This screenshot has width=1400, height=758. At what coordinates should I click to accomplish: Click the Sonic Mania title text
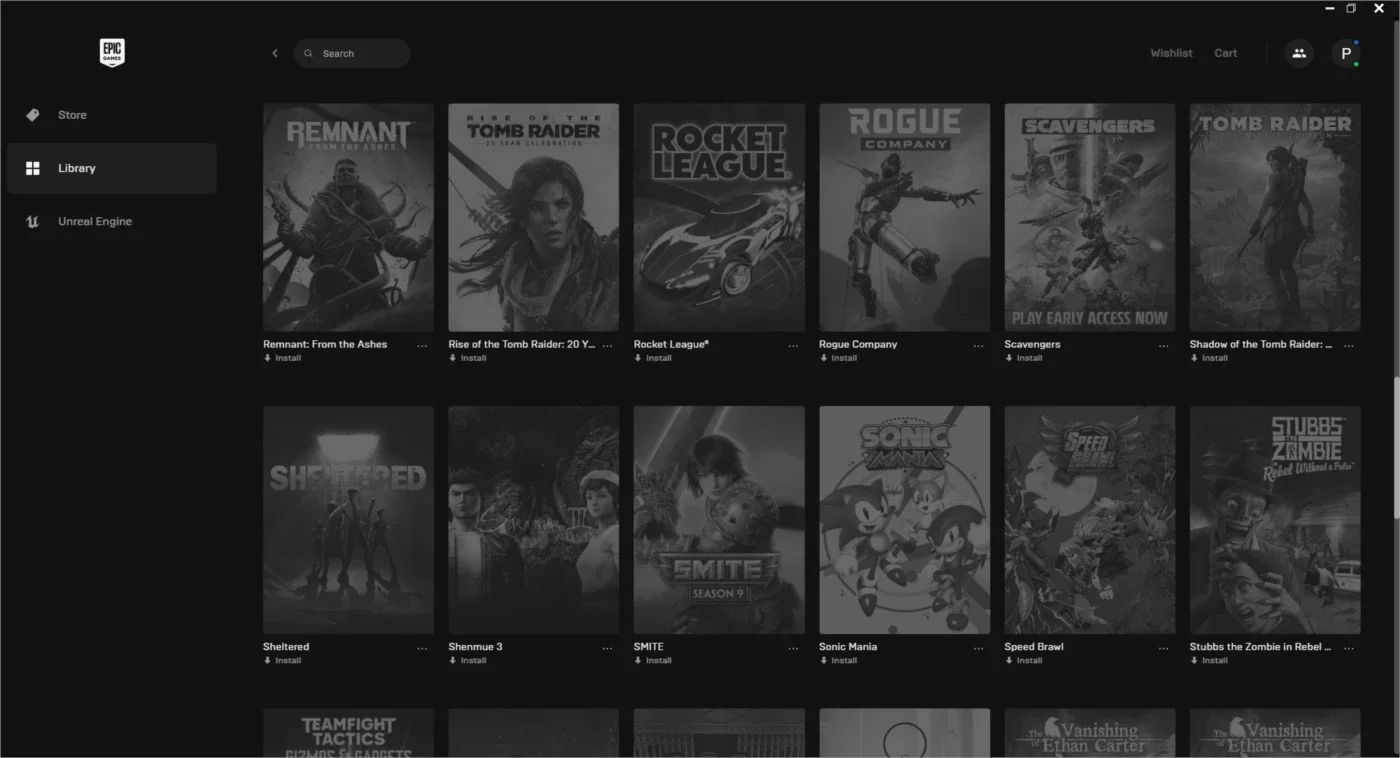tap(848, 647)
